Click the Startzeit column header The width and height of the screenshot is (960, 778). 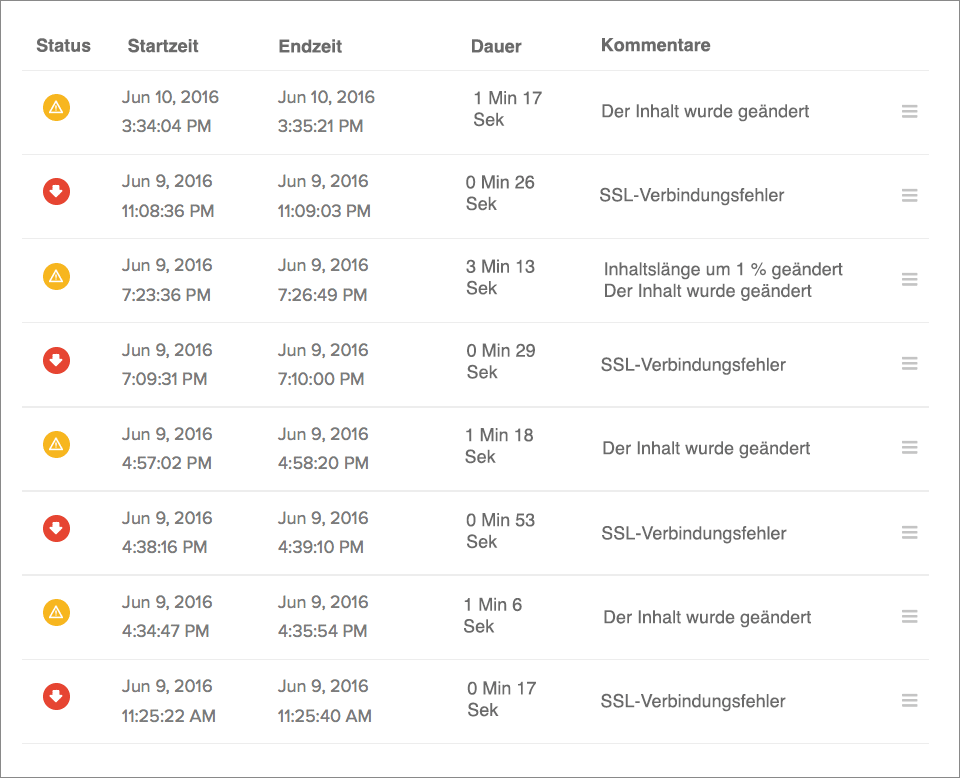(x=163, y=45)
